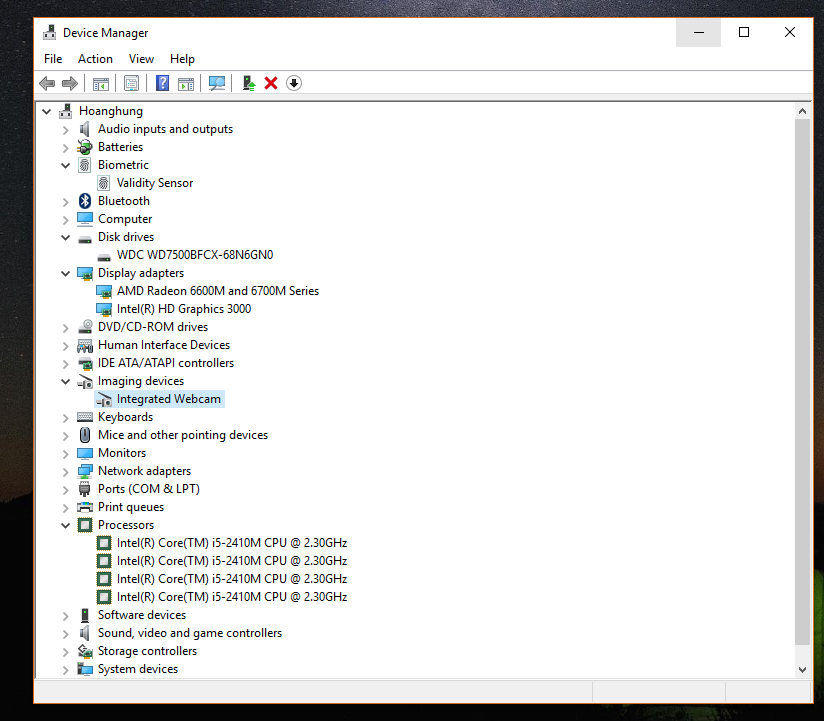Click scrollbar down arrow in device list
This screenshot has width=824, height=721.
pos(802,670)
